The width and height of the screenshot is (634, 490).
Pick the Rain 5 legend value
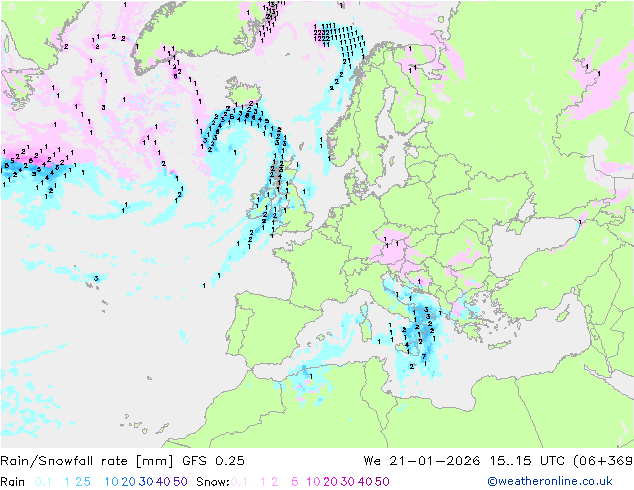click(87, 482)
